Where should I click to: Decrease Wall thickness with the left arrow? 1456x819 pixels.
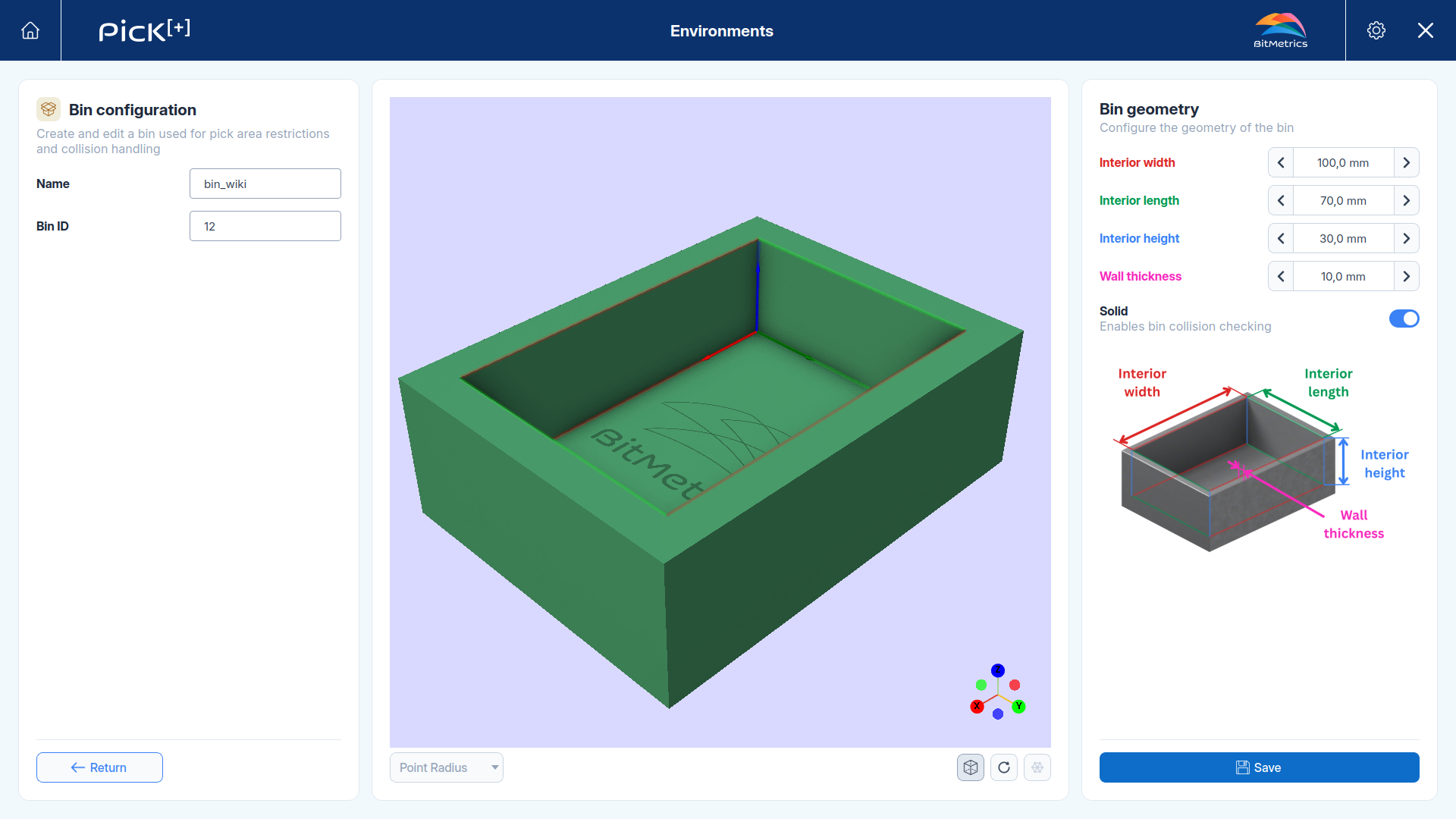tap(1281, 276)
